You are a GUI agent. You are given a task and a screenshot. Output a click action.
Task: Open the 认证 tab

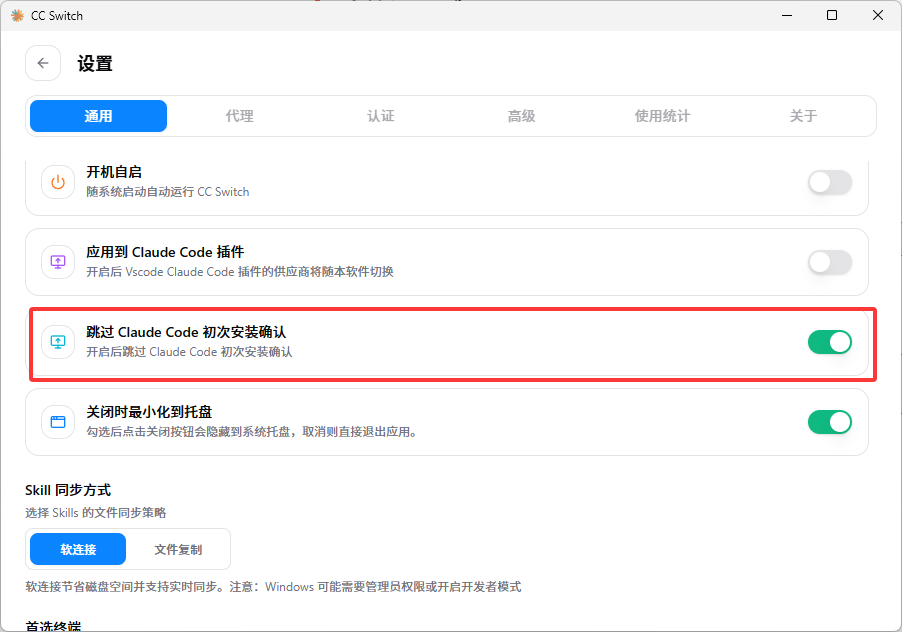coord(380,116)
